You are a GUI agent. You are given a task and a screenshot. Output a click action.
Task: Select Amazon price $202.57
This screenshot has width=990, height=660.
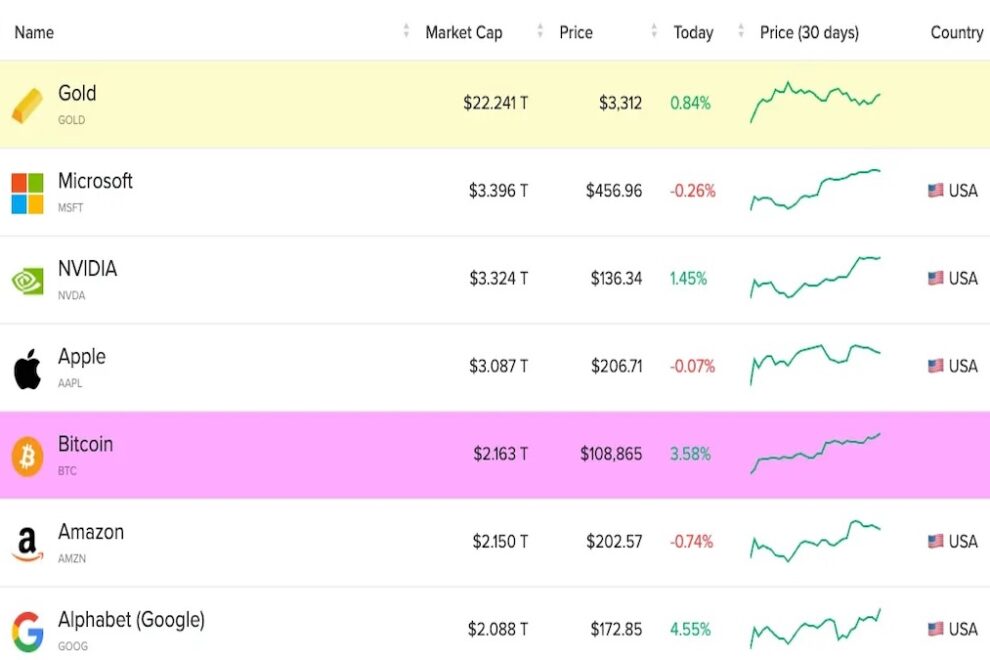(614, 542)
